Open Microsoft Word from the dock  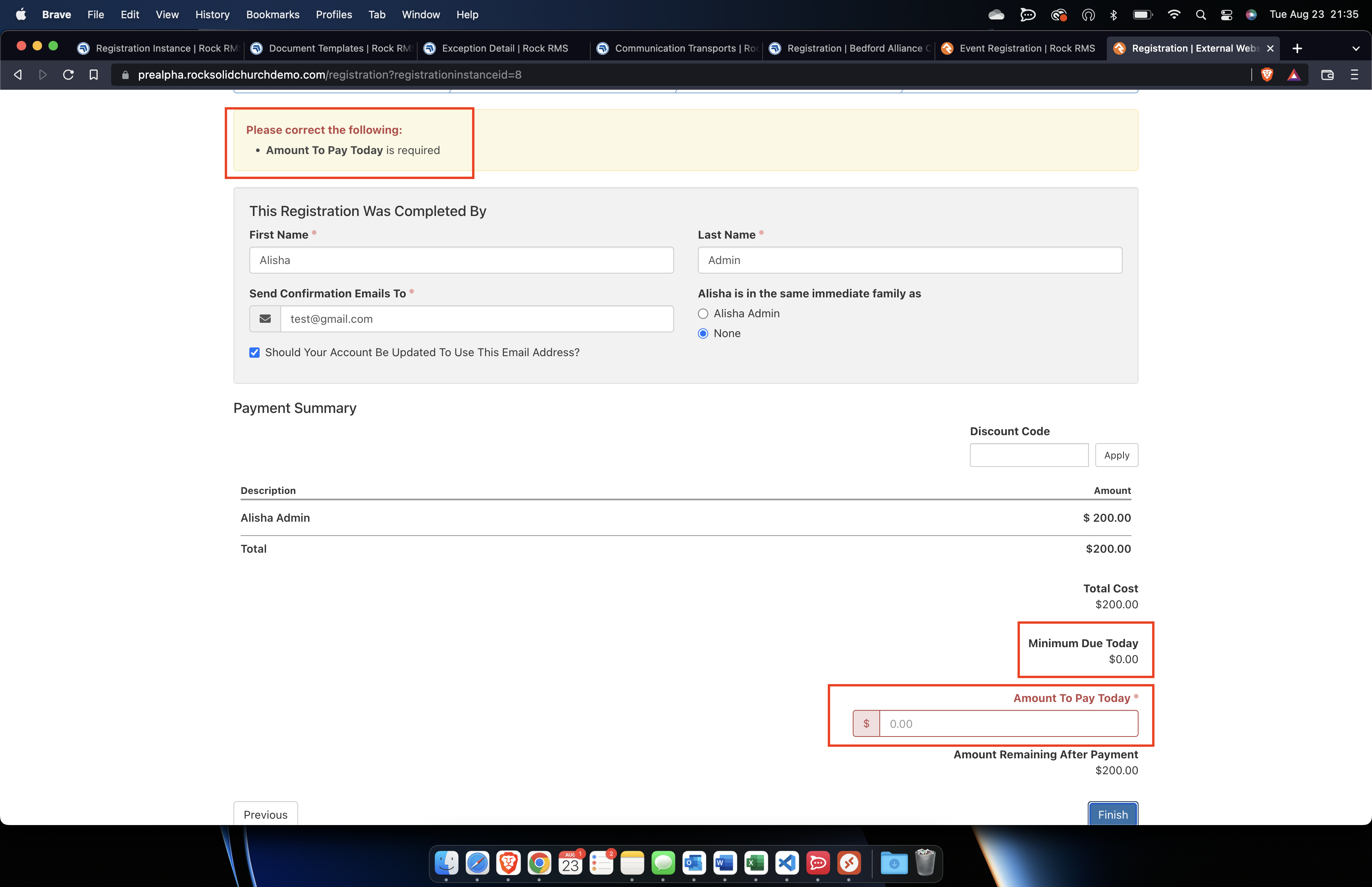(x=725, y=863)
